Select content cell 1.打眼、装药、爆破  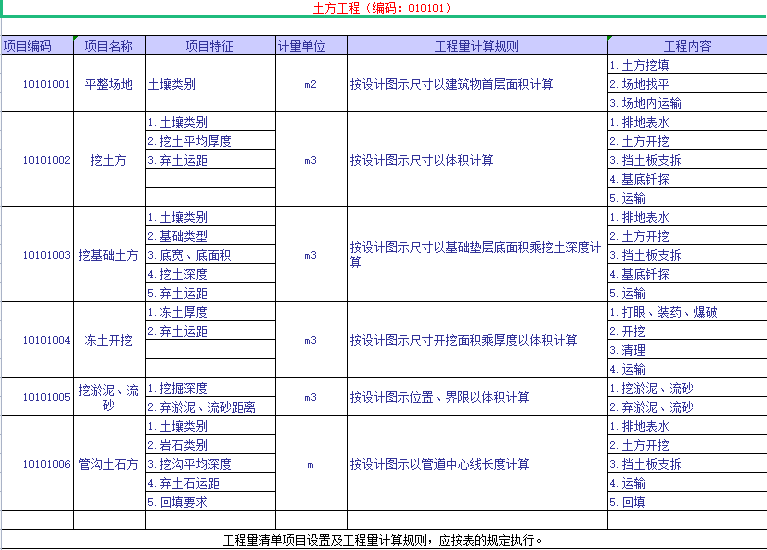coord(687,312)
